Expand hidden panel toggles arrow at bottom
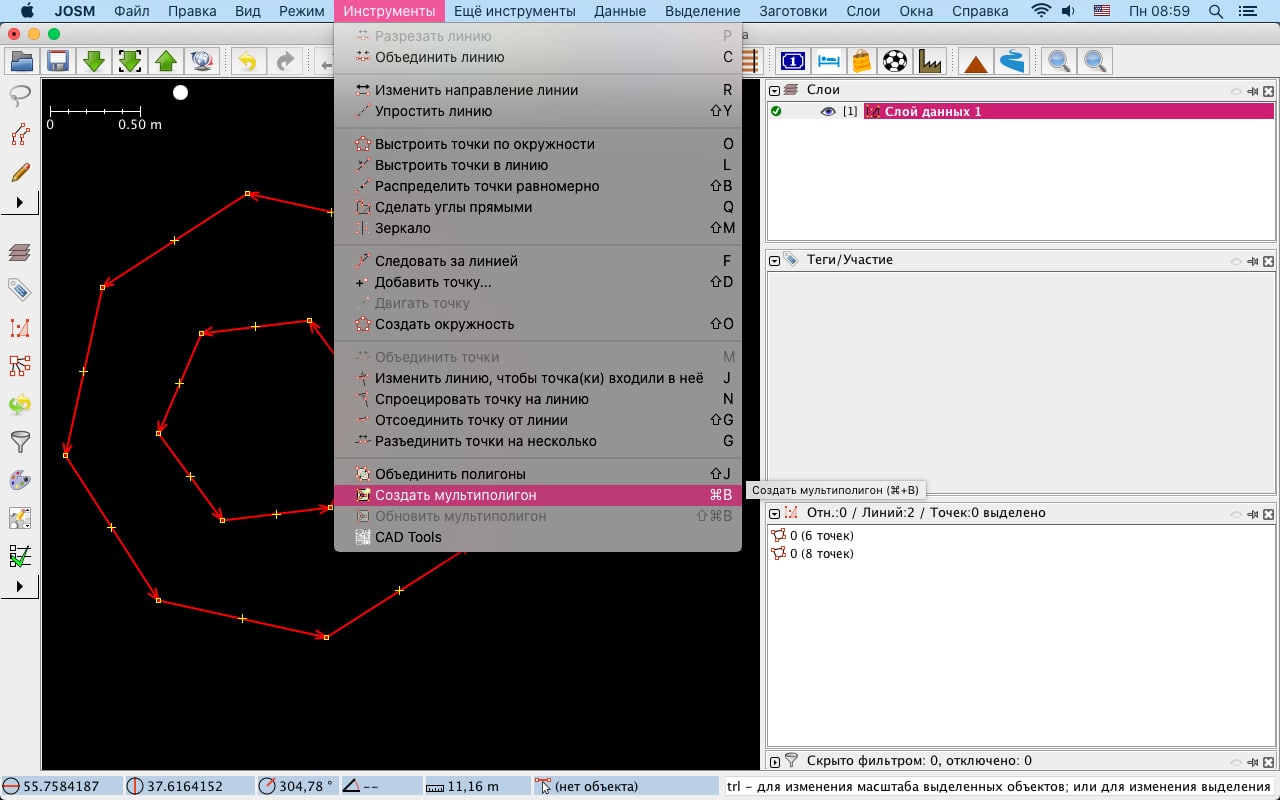 coord(20,587)
